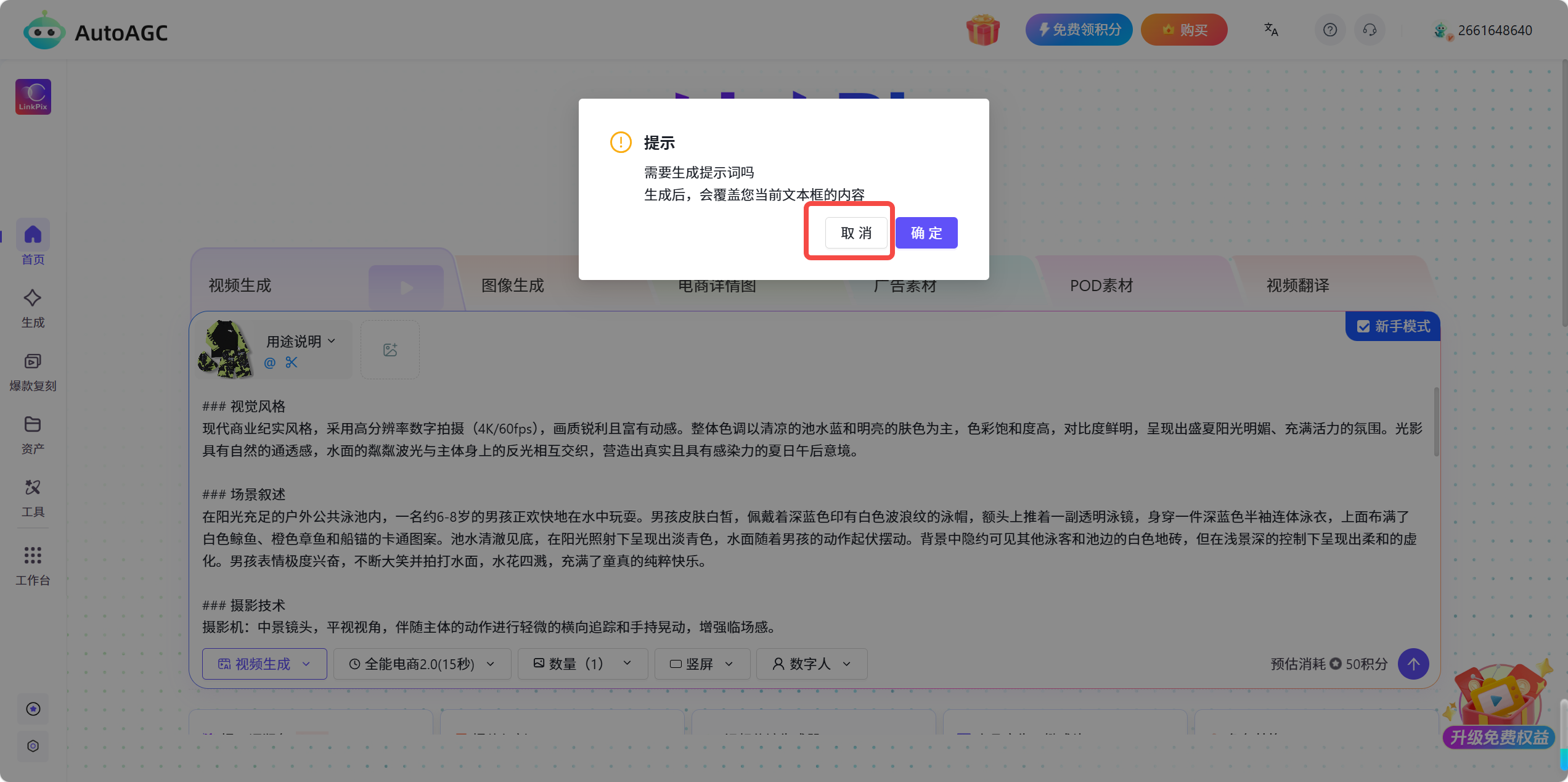Switch to the 图像生成 tab

513,286
